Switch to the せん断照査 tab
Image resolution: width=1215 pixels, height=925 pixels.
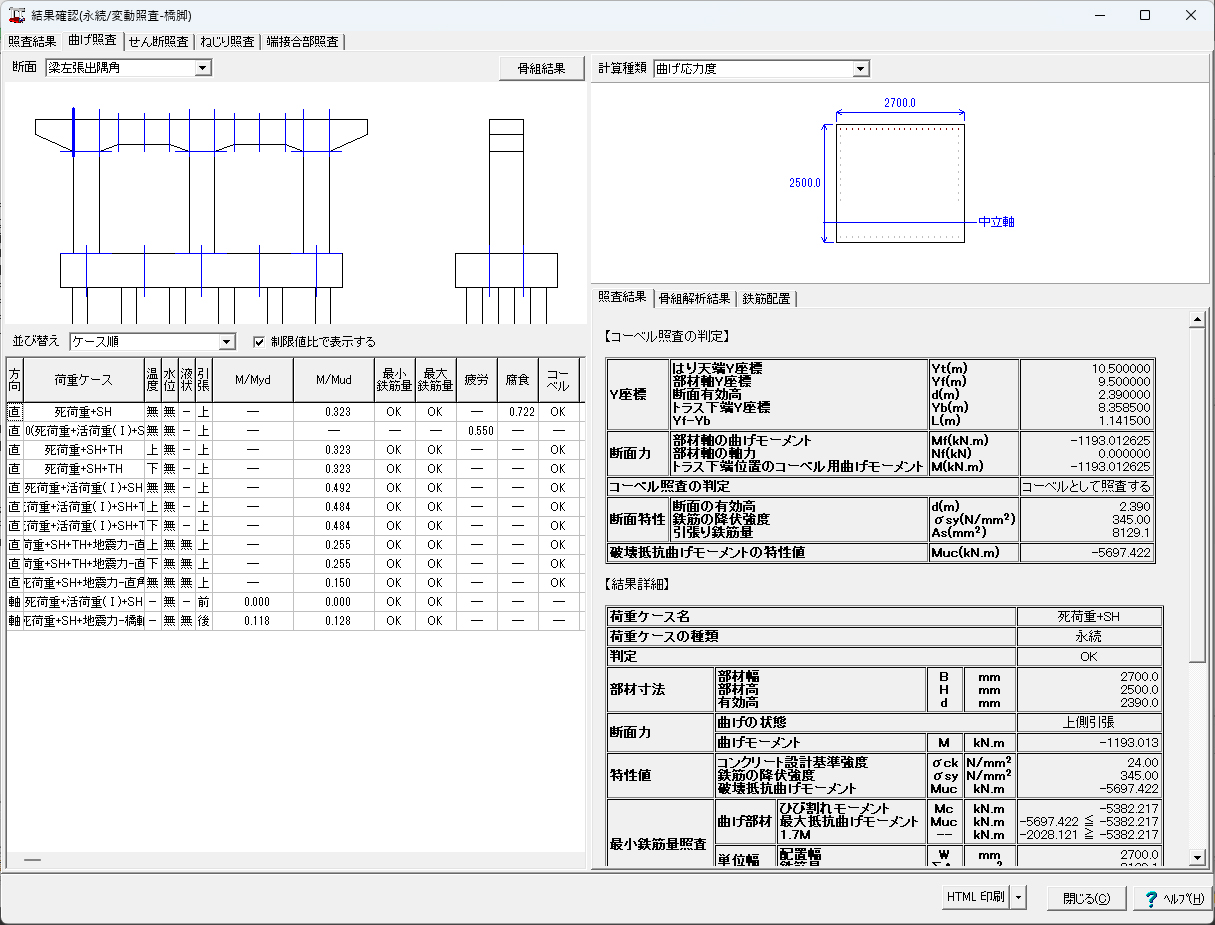tap(159, 41)
